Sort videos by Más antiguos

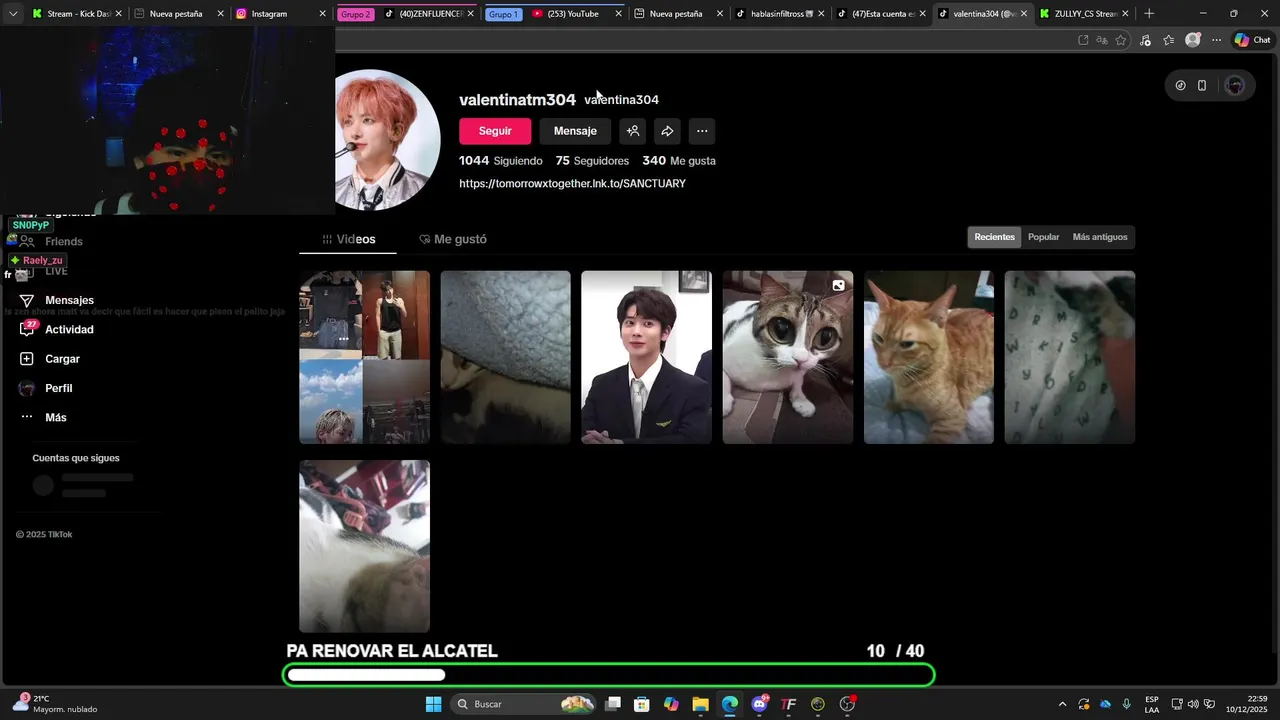(x=1100, y=237)
